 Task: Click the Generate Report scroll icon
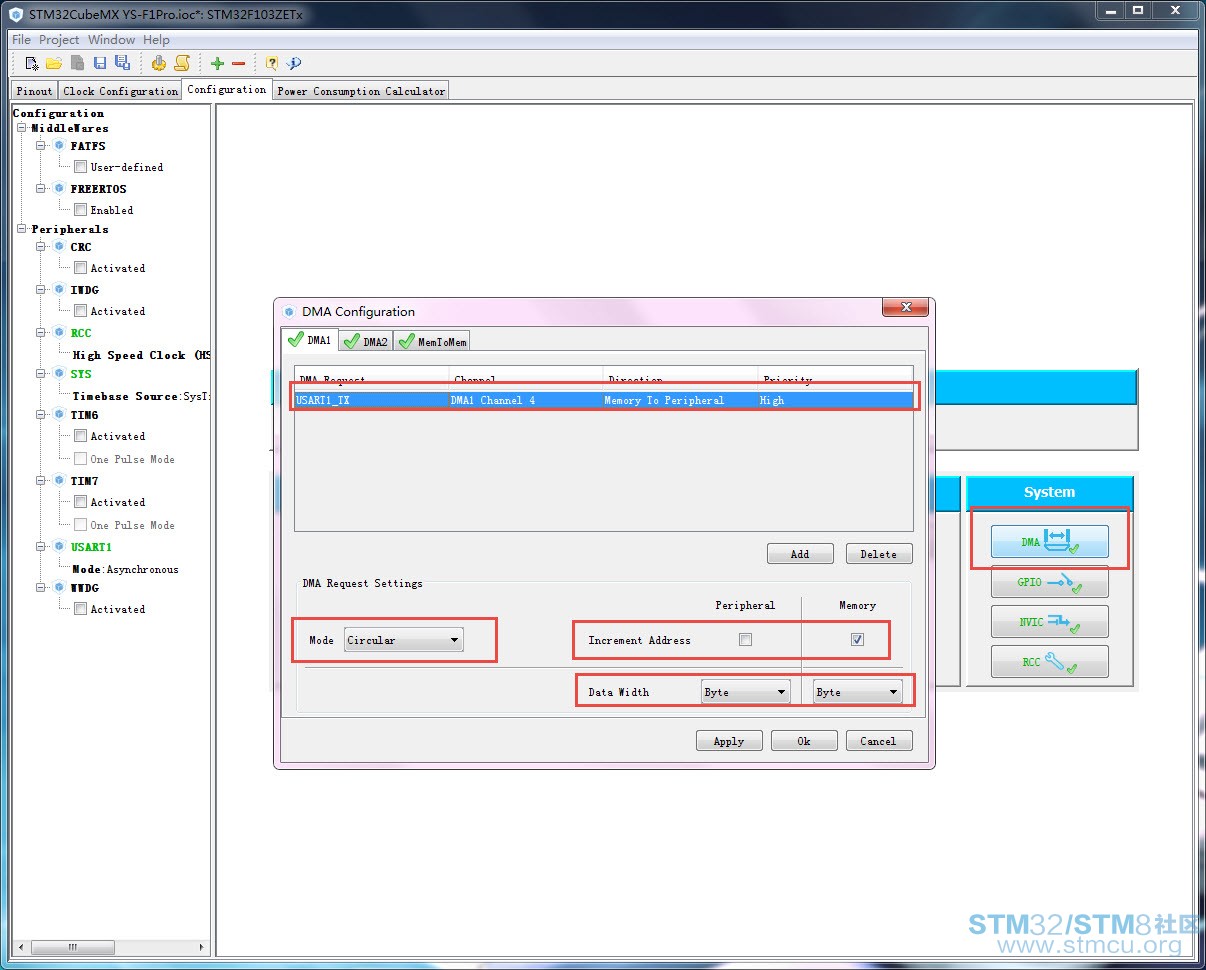[182, 63]
